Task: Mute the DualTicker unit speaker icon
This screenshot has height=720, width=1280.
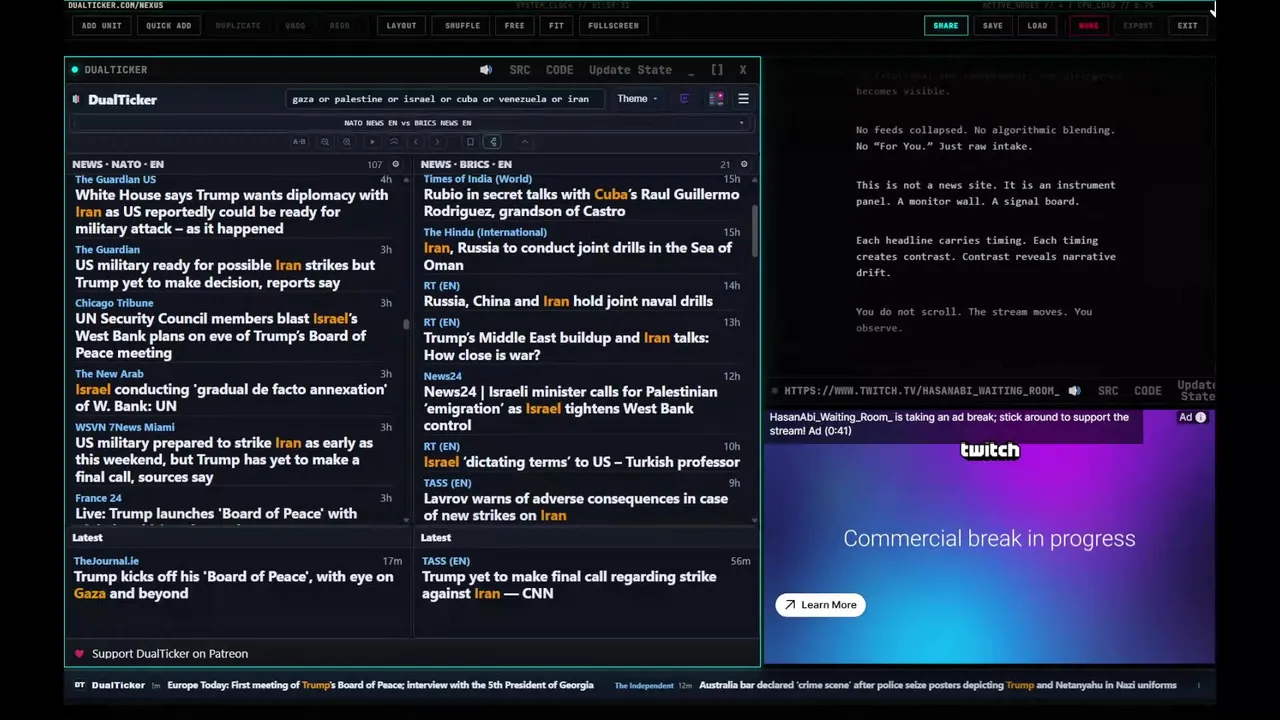Action: (x=486, y=70)
